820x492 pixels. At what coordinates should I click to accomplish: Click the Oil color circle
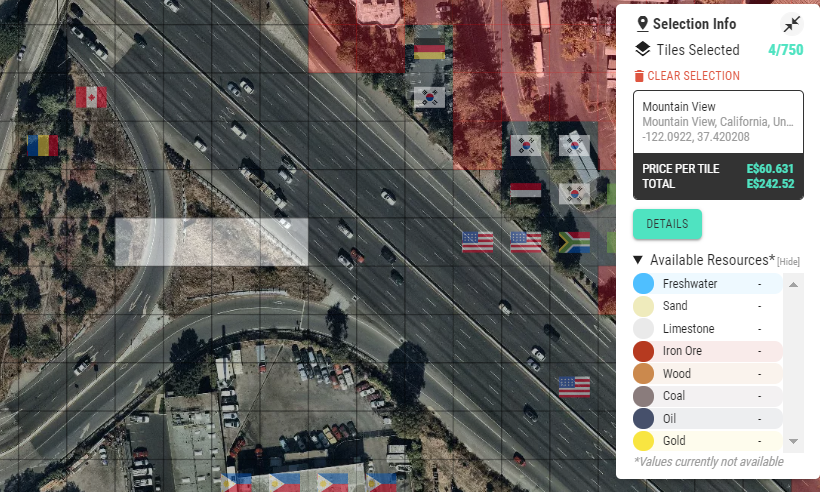point(643,418)
